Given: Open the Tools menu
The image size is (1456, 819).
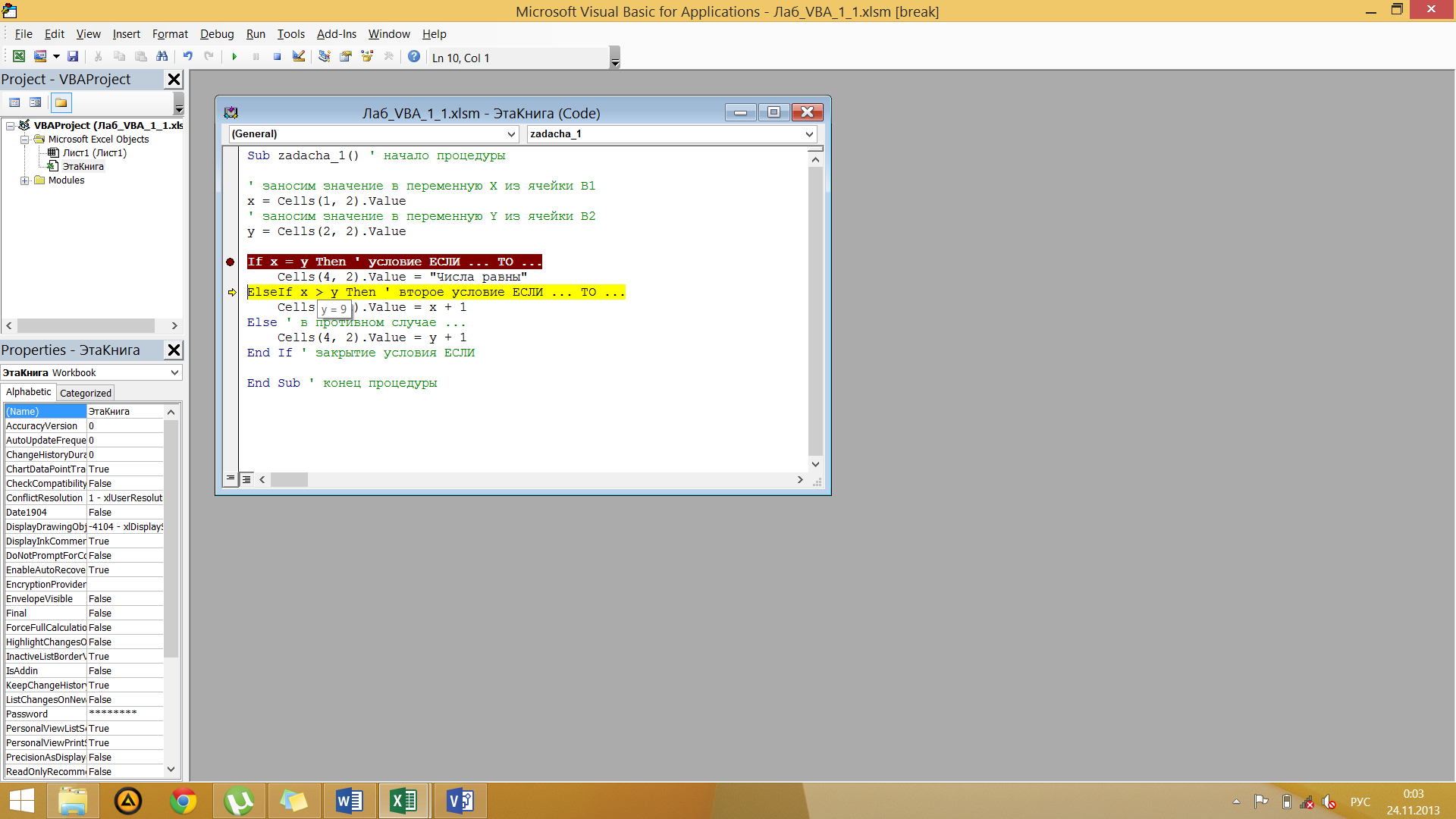Looking at the screenshot, I should coord(290,34).
